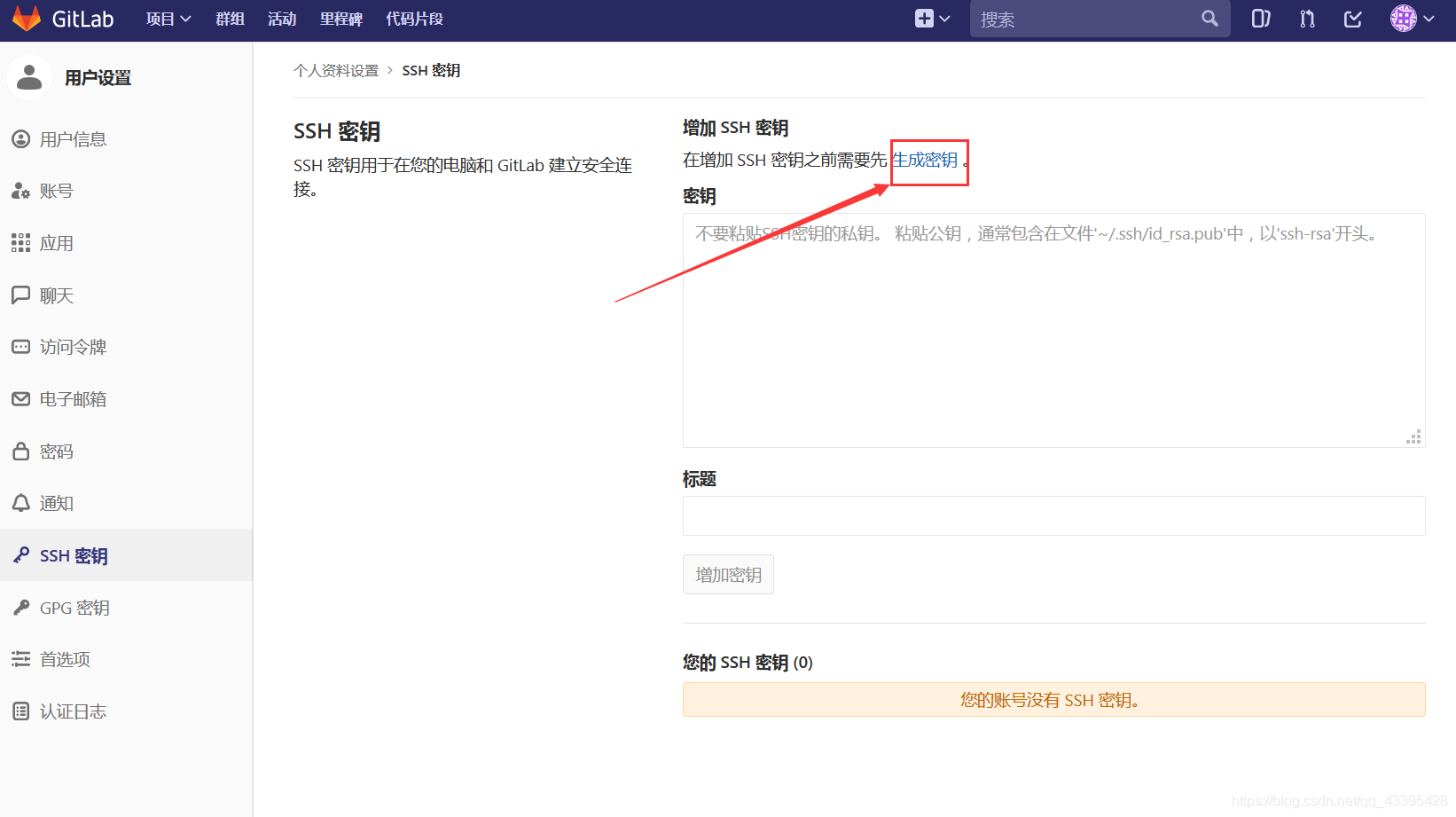The height and width of the screenshot is (817, 1456).
Task: Open the to-do list icon
Action: coord(1353,19)
